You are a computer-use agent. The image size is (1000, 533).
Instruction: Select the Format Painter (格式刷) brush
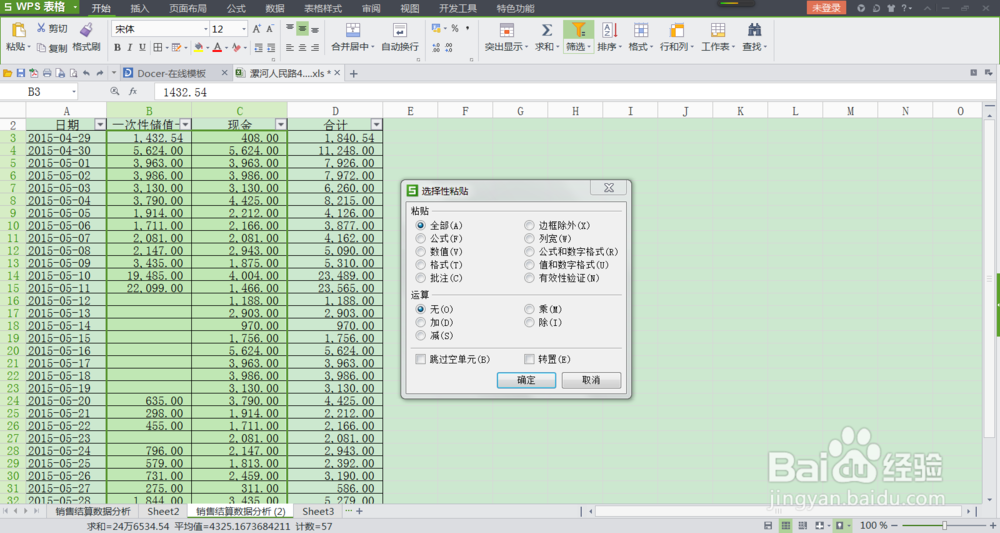pos(86,30)
